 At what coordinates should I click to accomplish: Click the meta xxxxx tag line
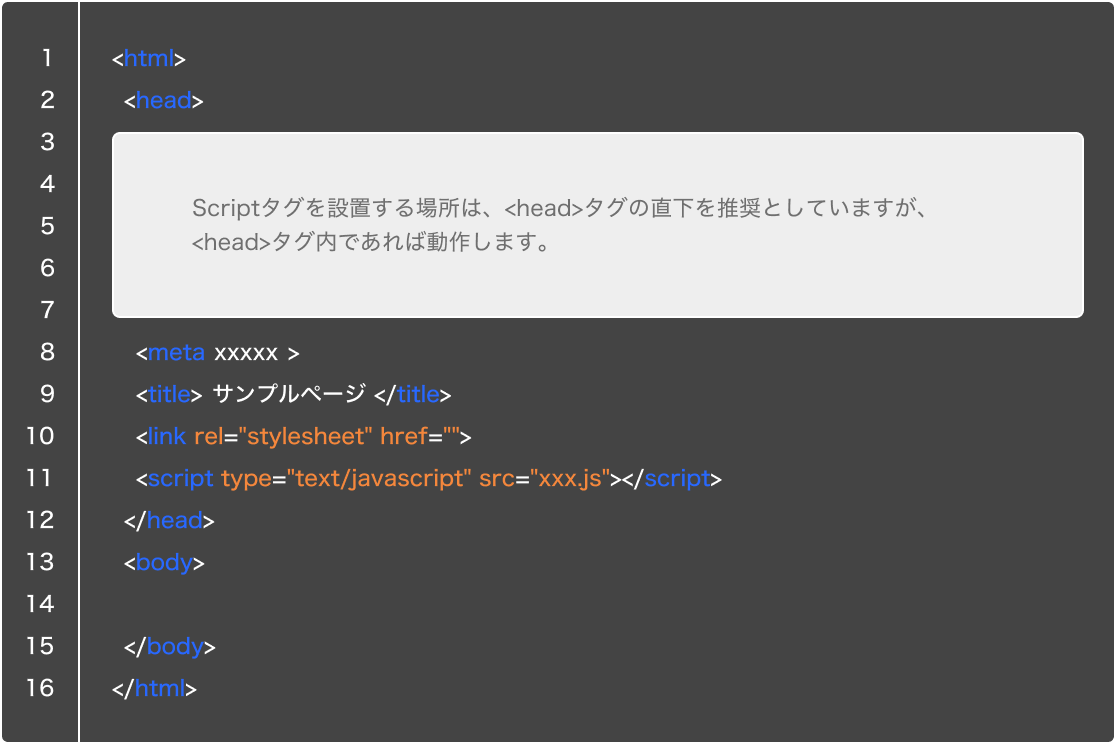(x=217, y=353)
